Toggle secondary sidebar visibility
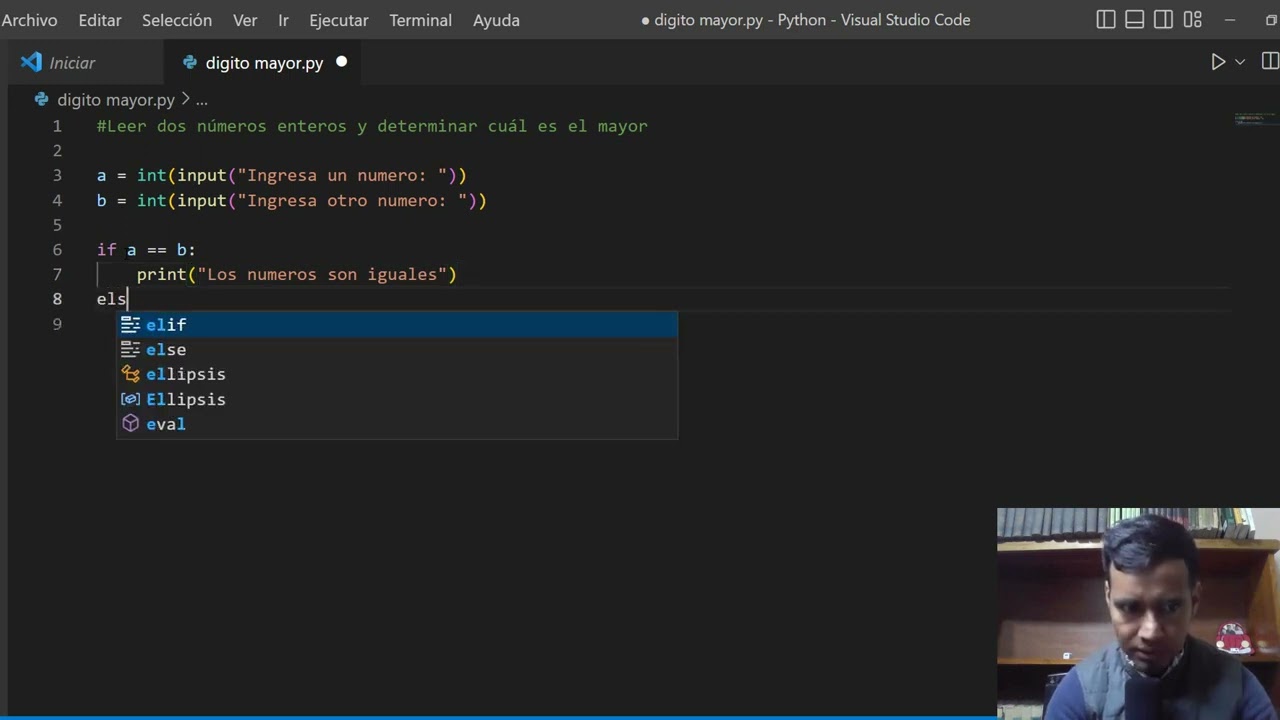 click(1163, 20)
